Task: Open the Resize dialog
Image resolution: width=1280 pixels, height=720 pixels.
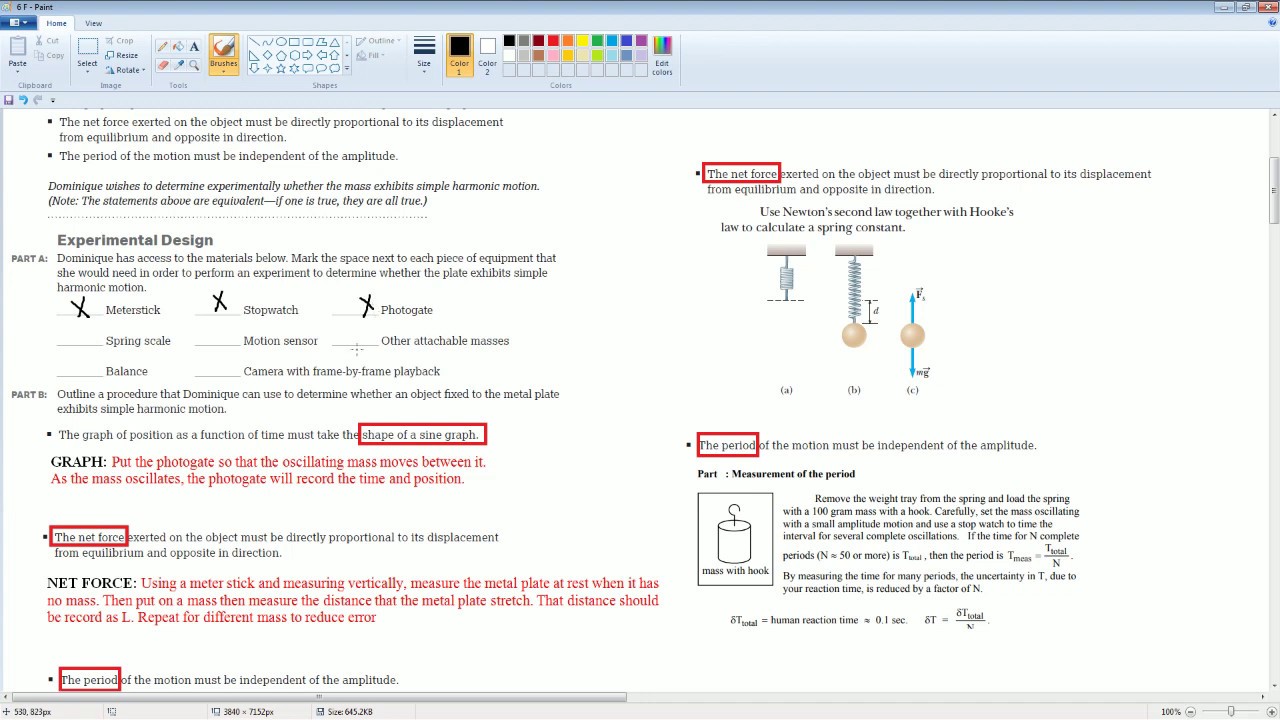Action: [122, 55]
